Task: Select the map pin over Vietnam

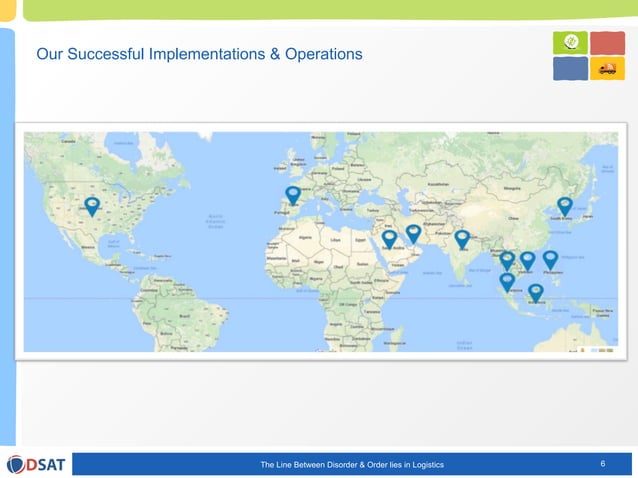Action: pos(527,261)
